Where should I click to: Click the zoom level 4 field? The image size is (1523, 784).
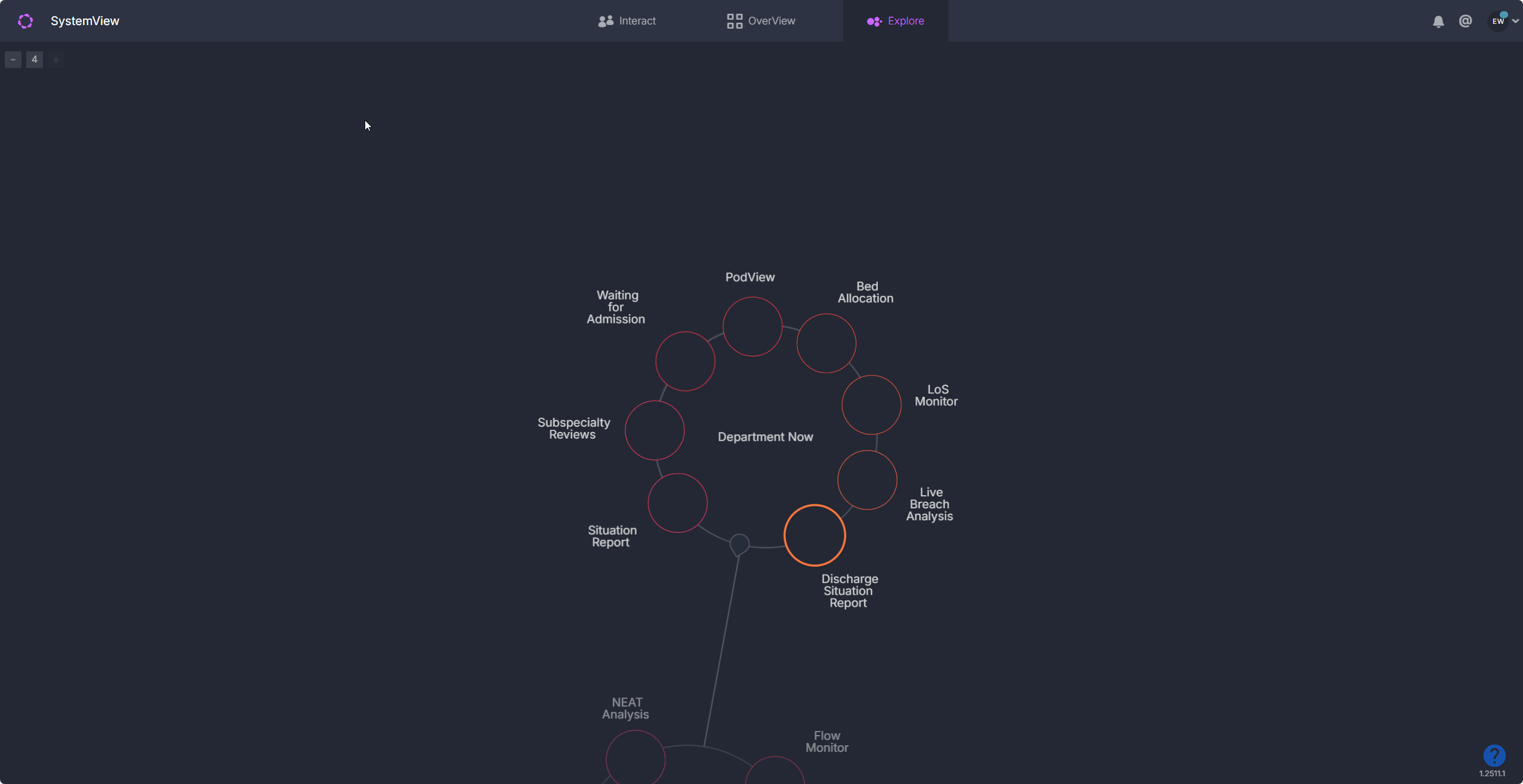pos(35,60)
